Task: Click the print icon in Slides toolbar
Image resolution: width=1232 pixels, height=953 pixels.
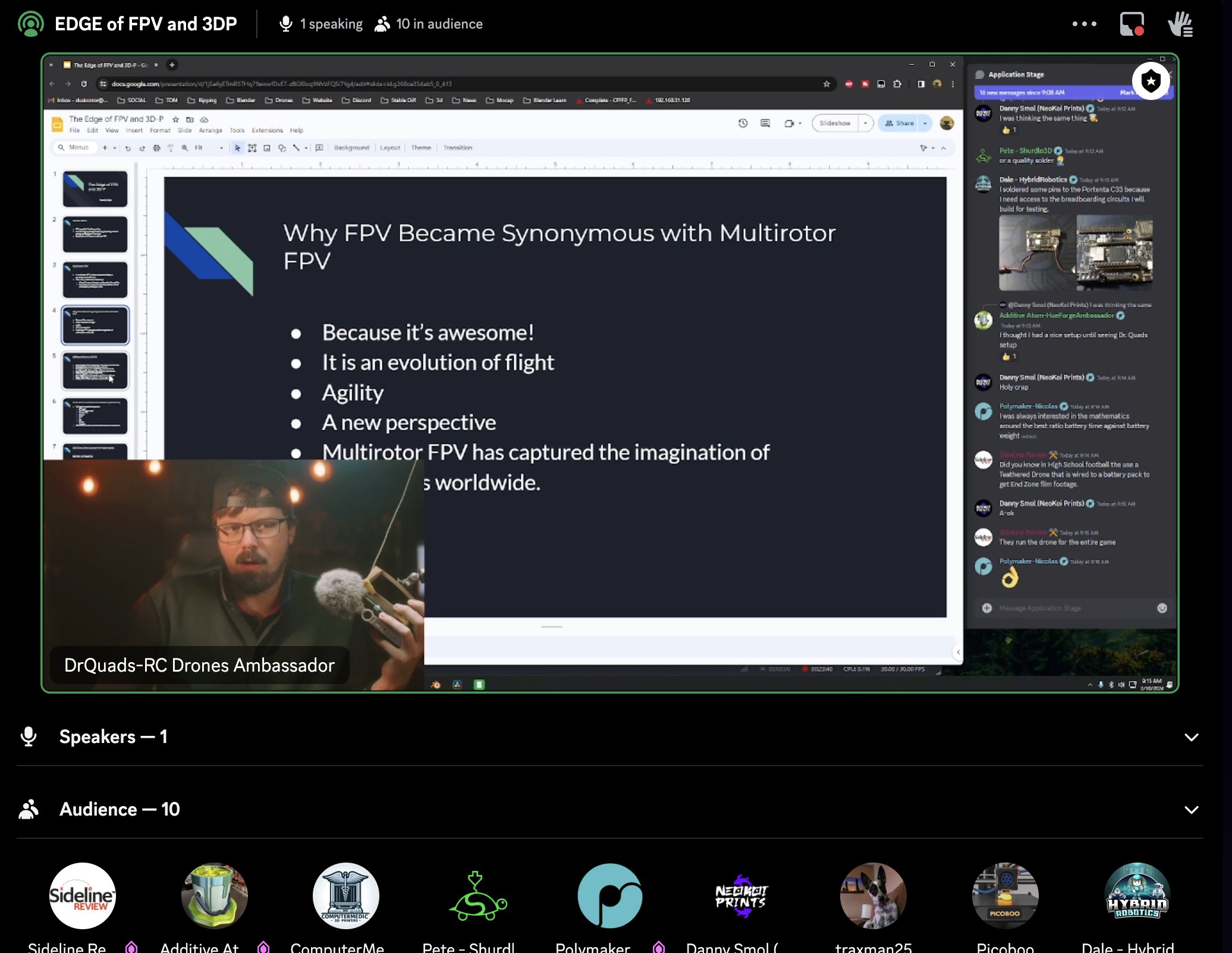Action: click(x=156, y=148)
